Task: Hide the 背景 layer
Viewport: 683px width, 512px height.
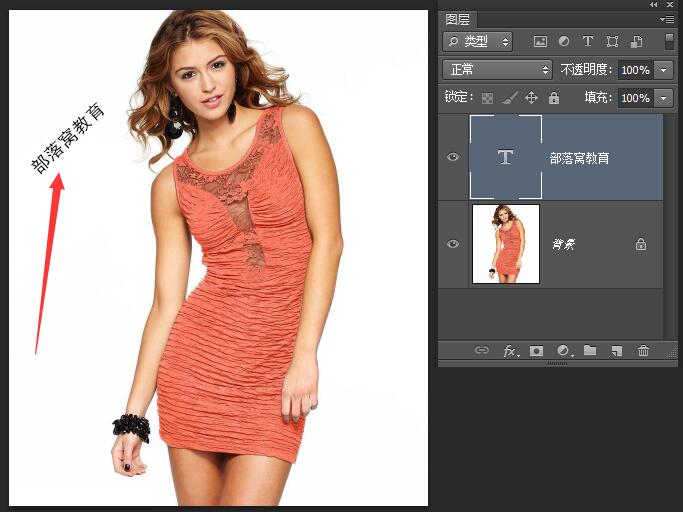Action: click(453, 244)
